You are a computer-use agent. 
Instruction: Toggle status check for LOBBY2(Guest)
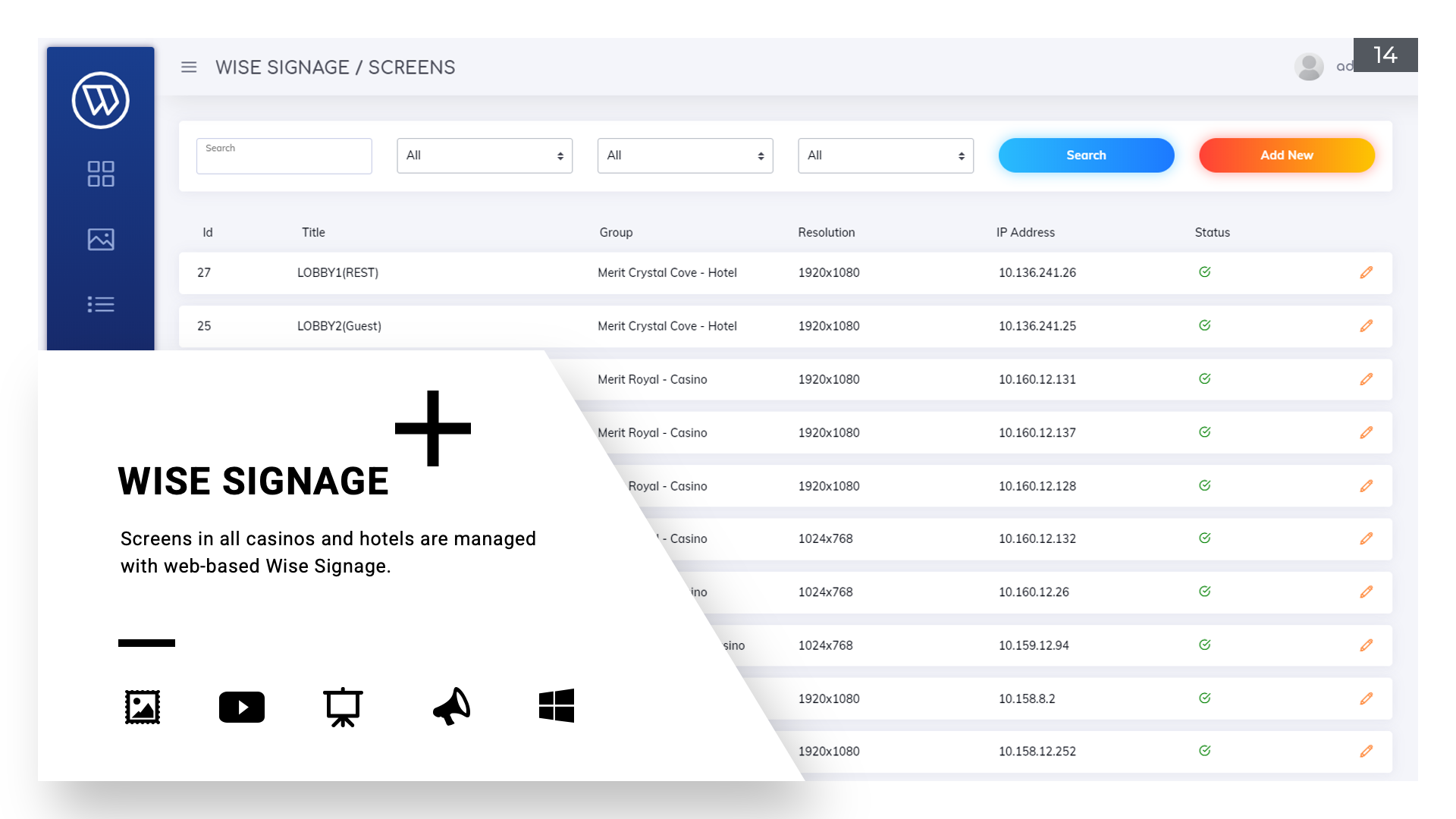[x=1204, y=325]
